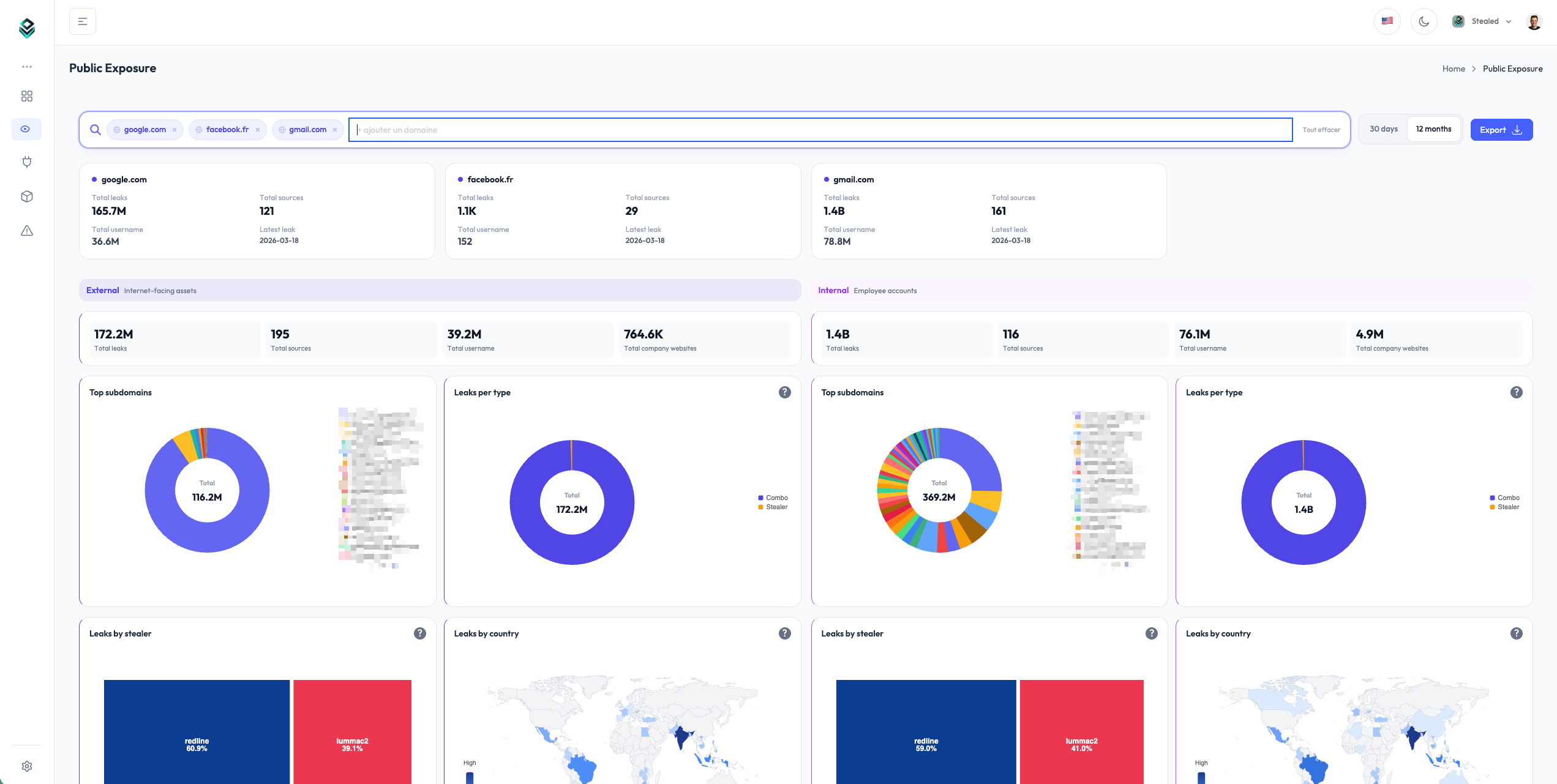
Task: Click the facebook.fr summary card title
Action: (x=490, y=179)
